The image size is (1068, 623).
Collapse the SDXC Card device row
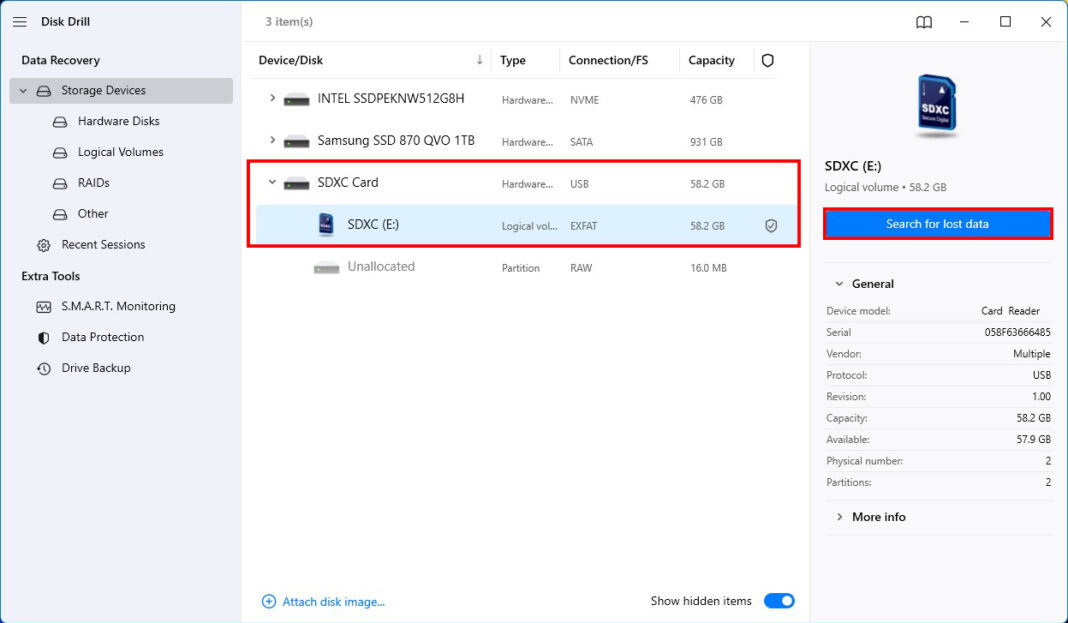(x=271, y=183)
